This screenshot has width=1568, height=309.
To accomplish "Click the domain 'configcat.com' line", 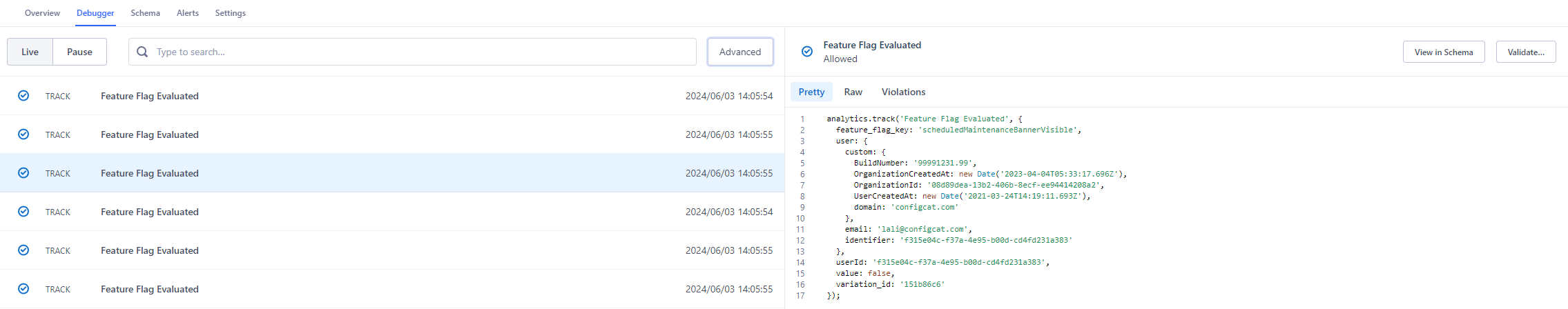I will click(906, 207).
